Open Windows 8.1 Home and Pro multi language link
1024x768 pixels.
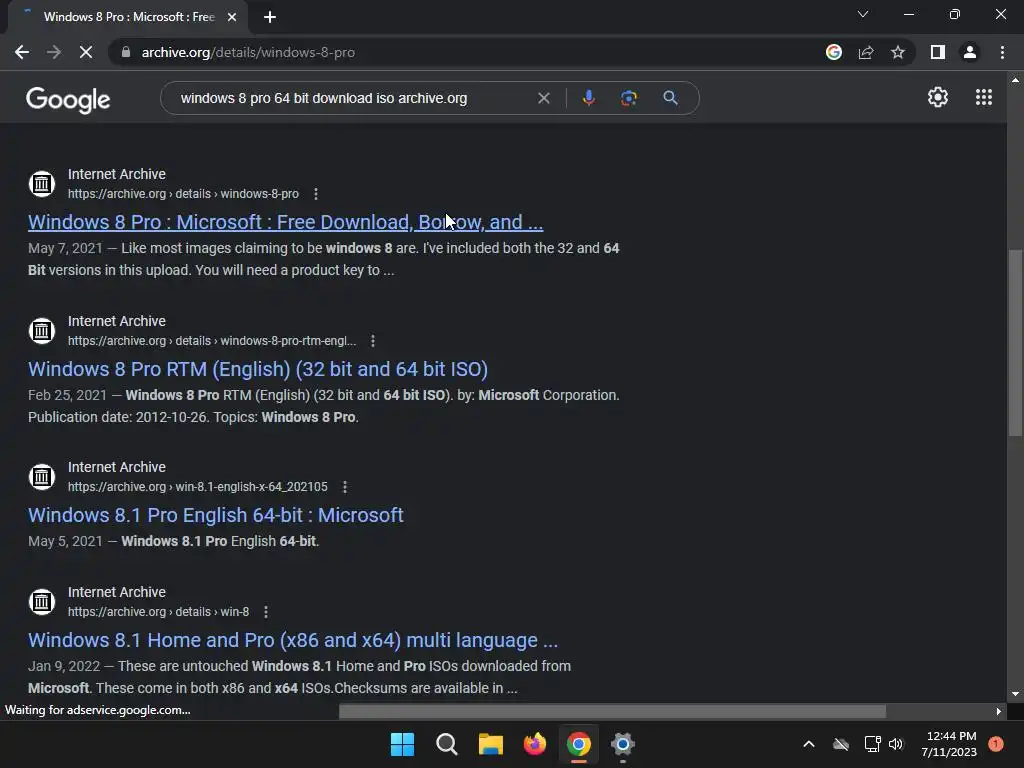pos(293,640)
